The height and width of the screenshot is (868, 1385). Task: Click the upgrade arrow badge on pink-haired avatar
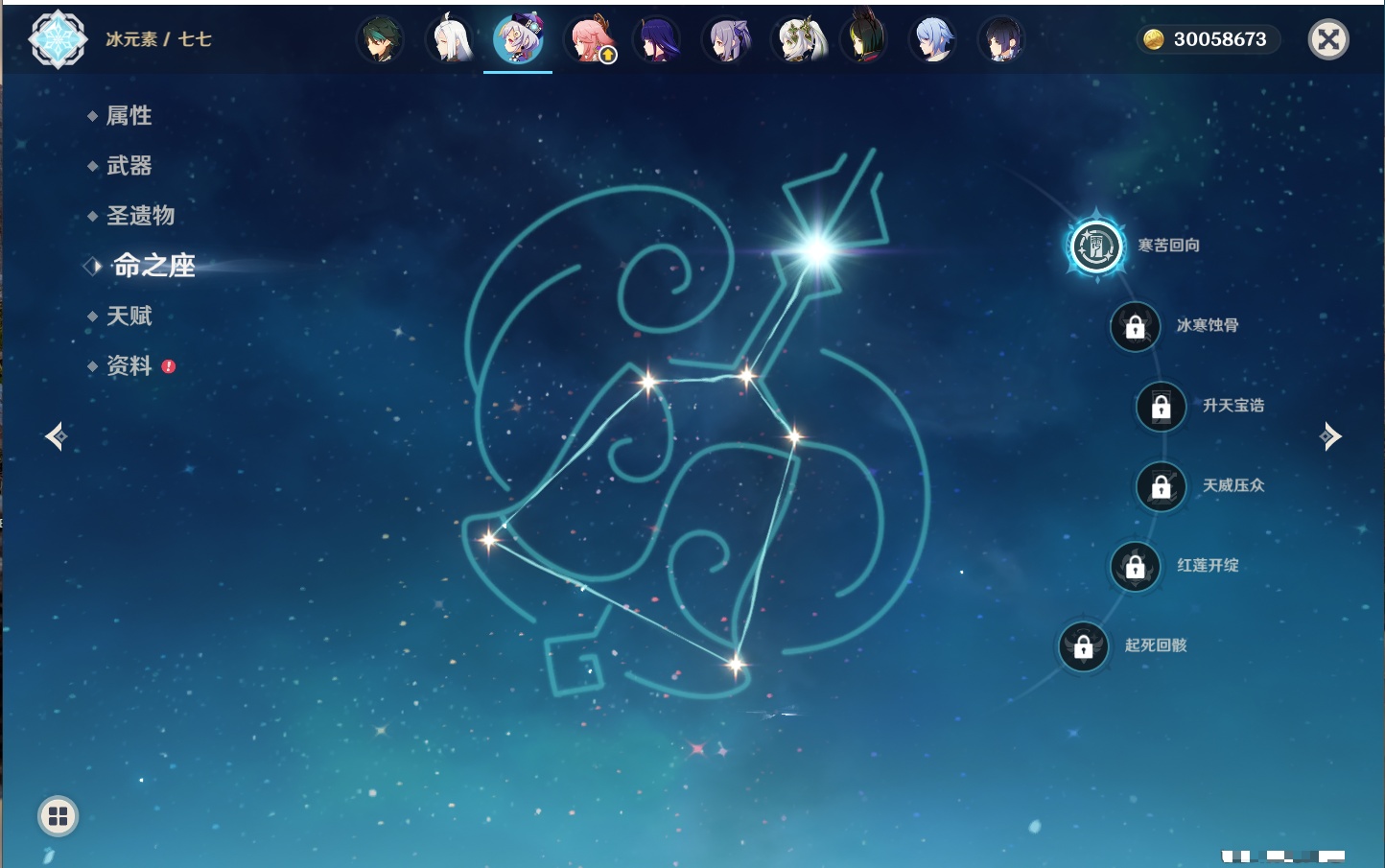[607, 56]
